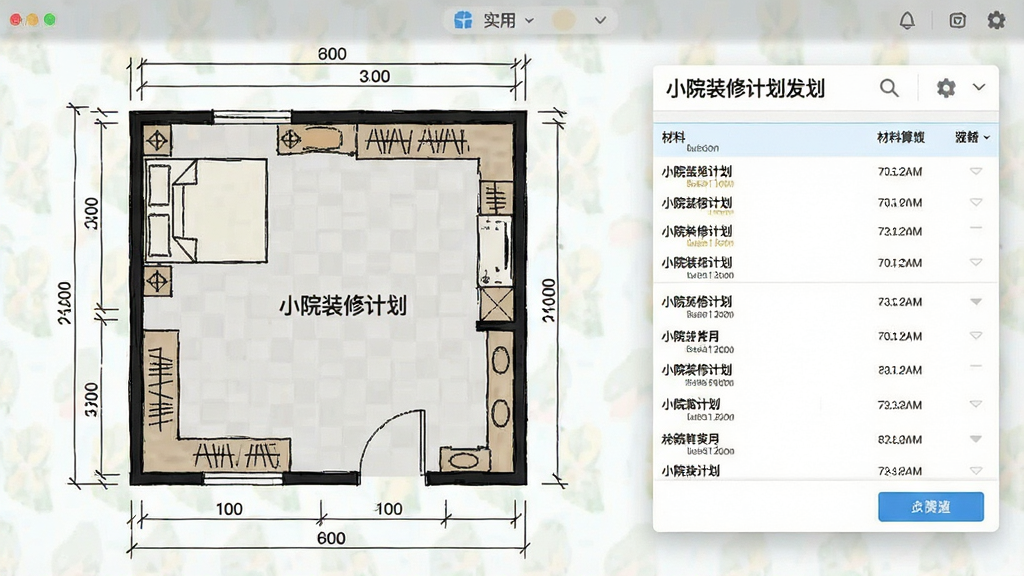This screenshot has height=576, width=1024.
Task: Expand the filled triangle beside 82.8.9AM
Action: 976,439
